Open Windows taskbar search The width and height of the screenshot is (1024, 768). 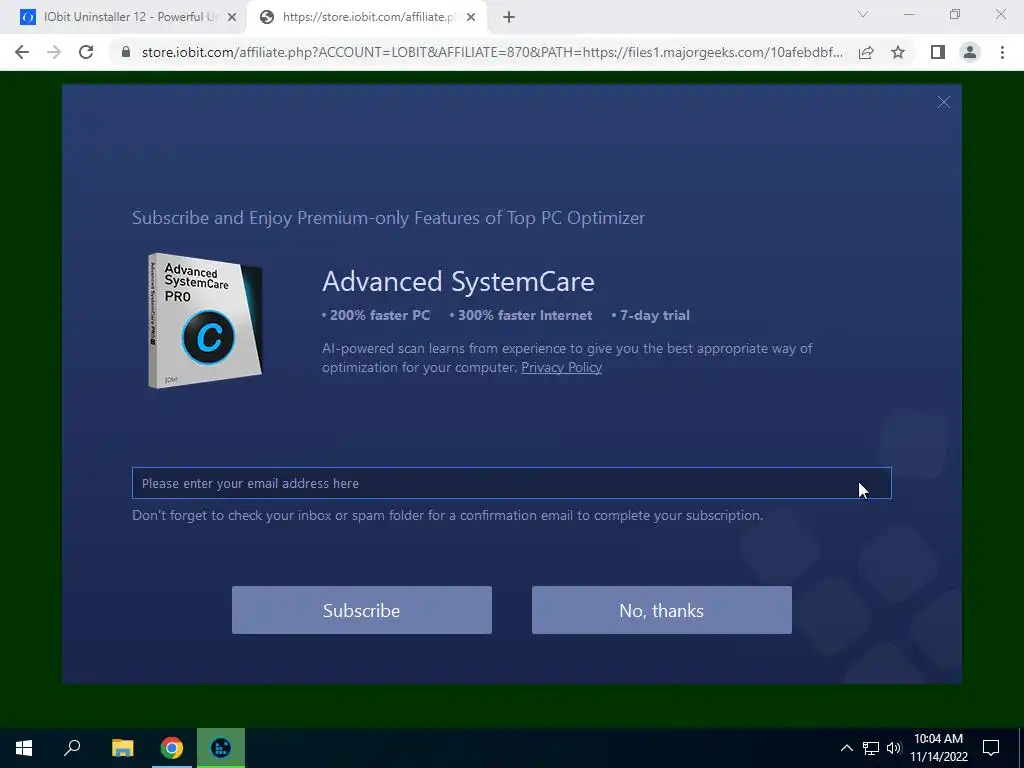click(72, 748)
